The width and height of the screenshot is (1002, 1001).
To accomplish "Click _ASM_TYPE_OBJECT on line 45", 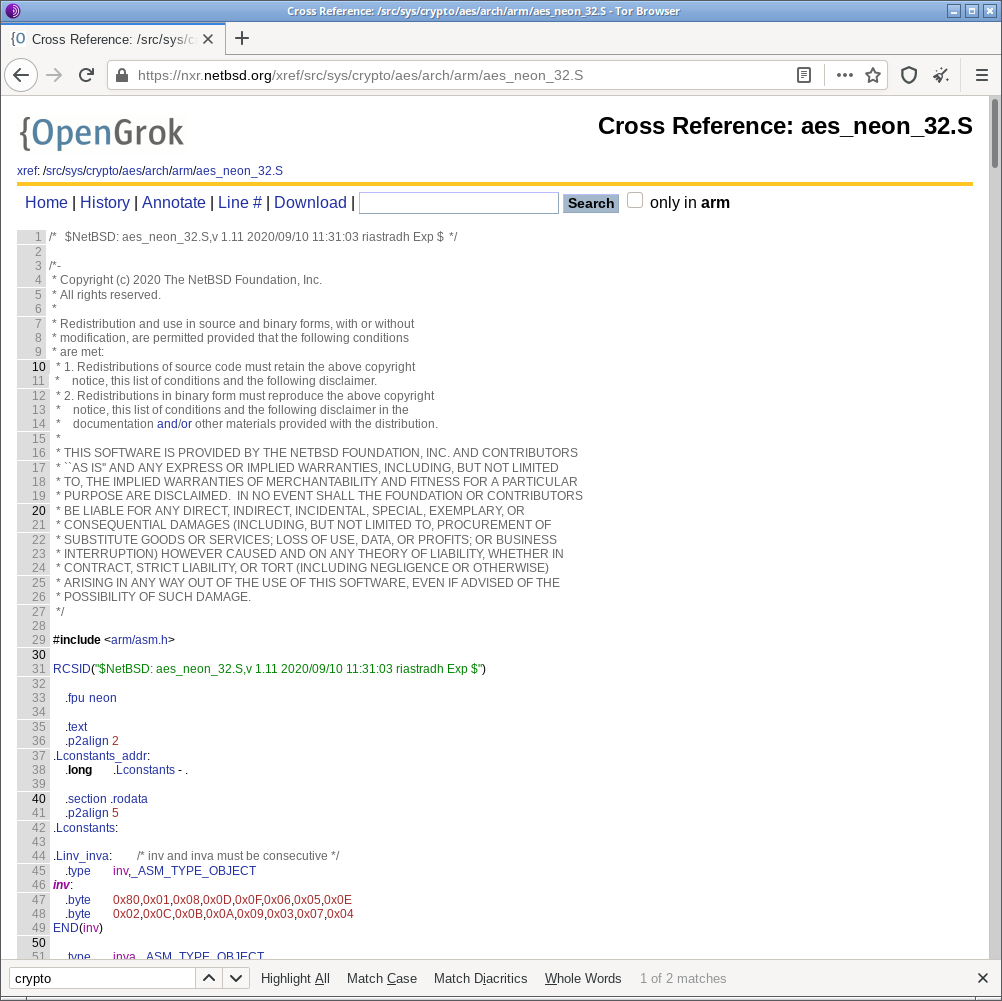I will pyautogui.click(x=194, y=871).
